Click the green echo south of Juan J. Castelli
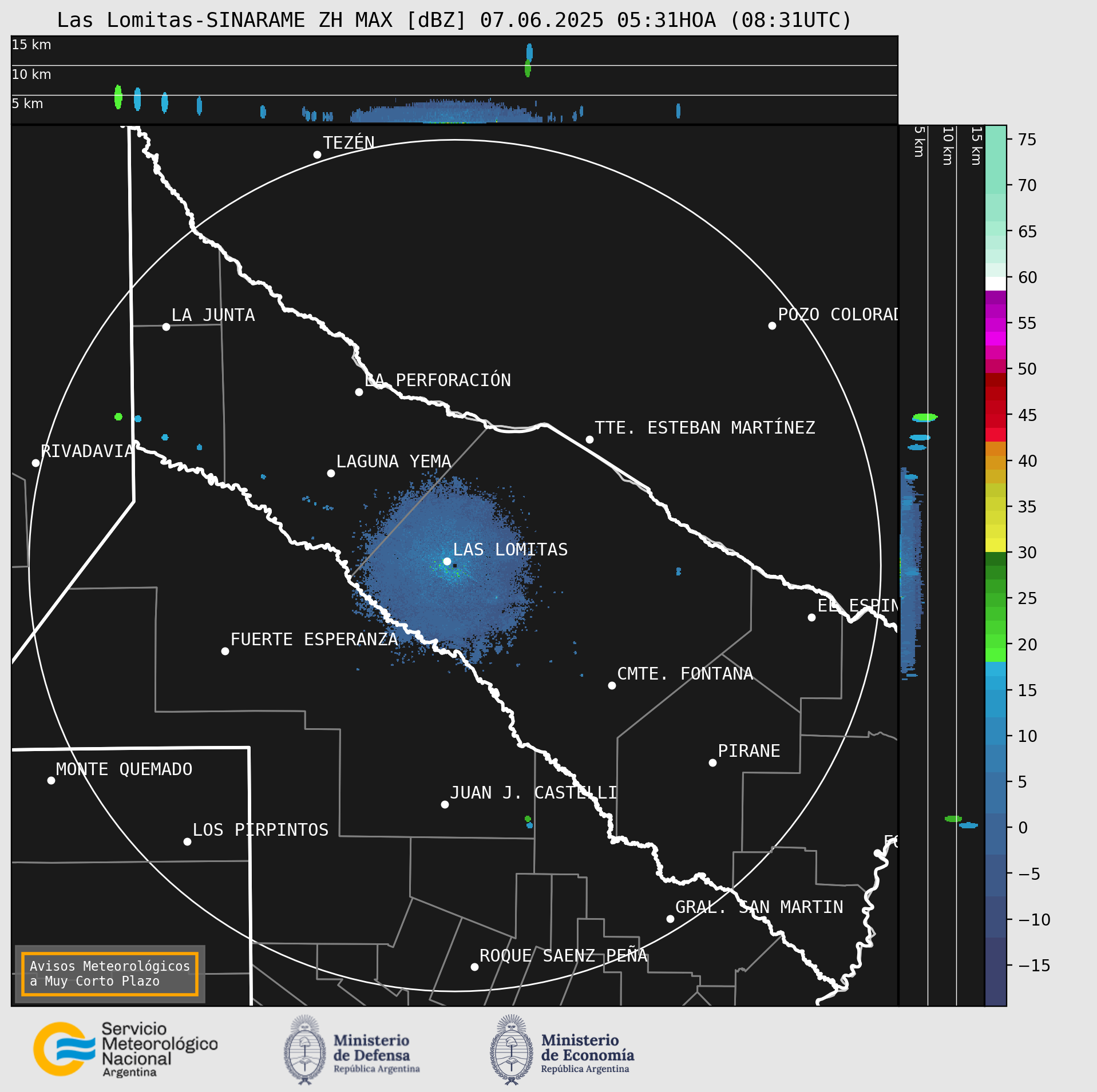This screenshot has height=1092, width=1097. coord(528,819)
